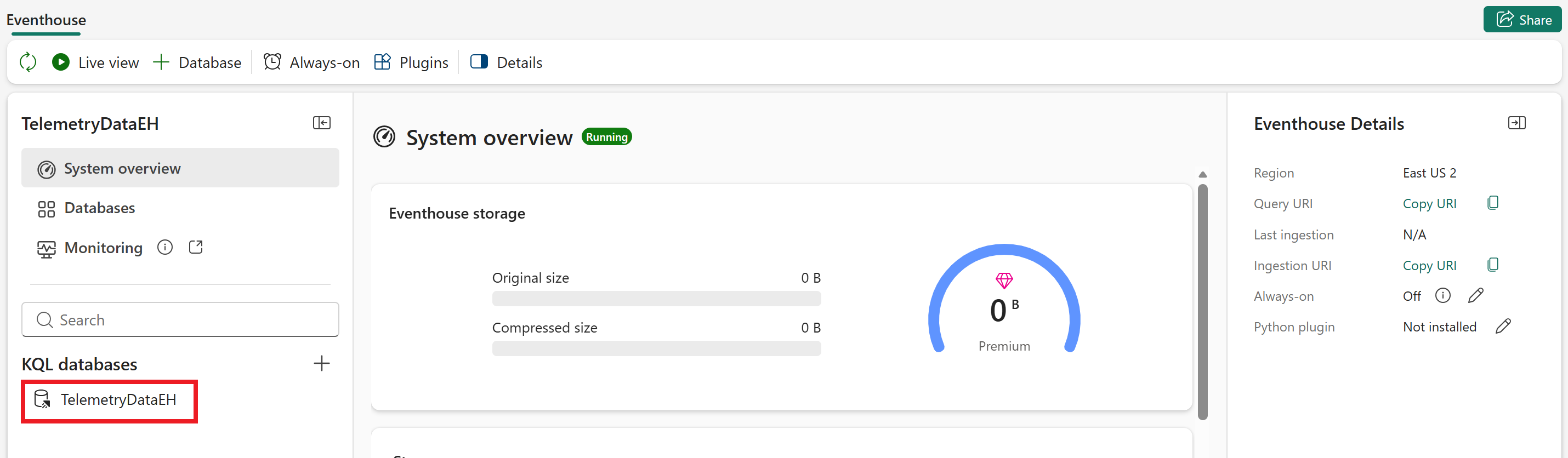Click the Compressed size progress bar
Screen dimensions: 1568x458
coord(656,348)
